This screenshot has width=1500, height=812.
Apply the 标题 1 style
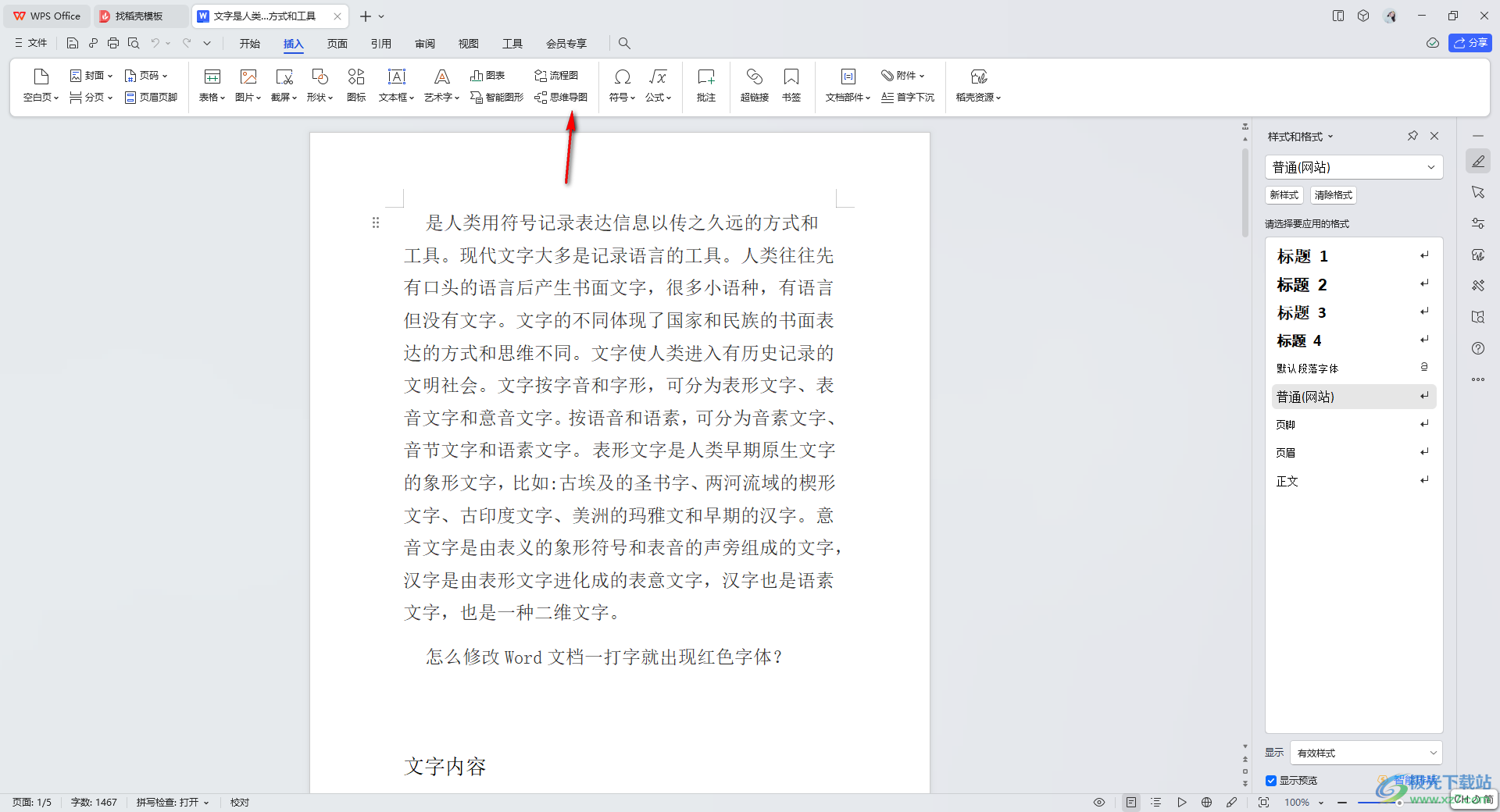click(1354, 256)
